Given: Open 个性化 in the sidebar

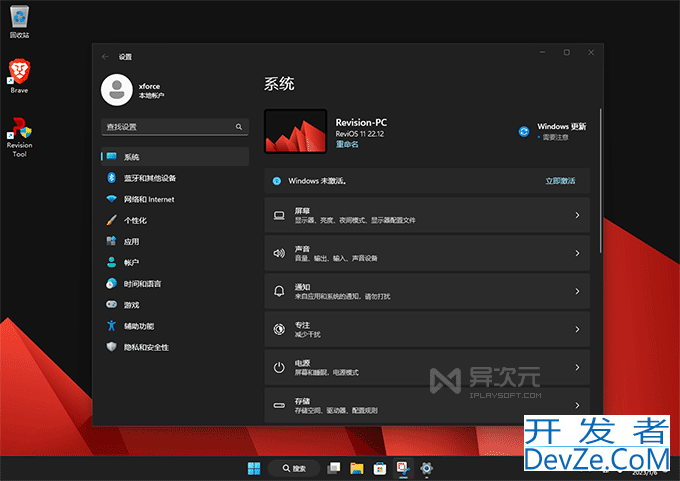Looking at the screenshot, I should point(175,220).
